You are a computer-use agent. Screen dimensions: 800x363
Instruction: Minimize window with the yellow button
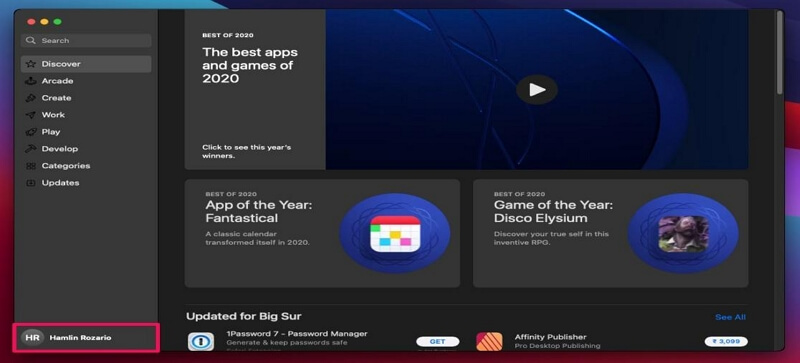point(44,21)
